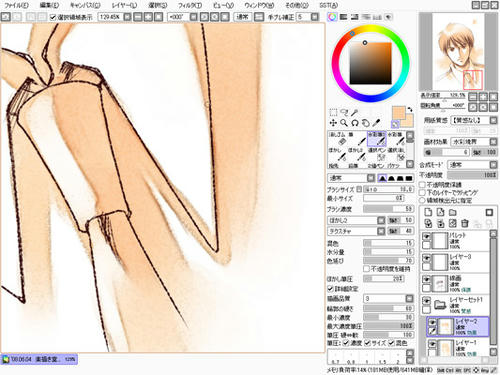500x375 pixels.
Task: Show the color wheel panel
Action: tap(332, 17)
